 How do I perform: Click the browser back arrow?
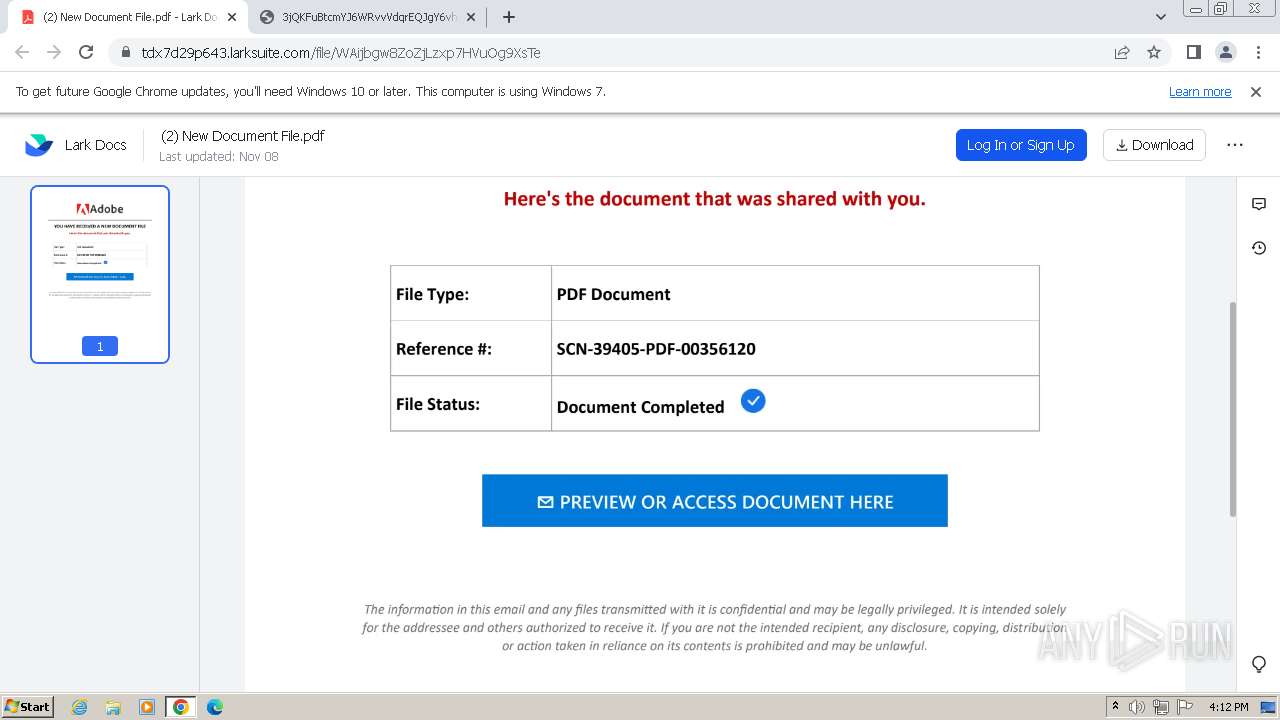click(22, 52)
